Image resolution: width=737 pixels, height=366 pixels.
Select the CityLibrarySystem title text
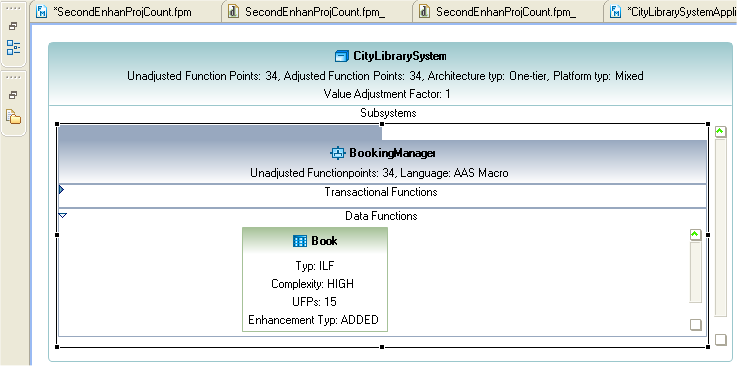(400, 56)
